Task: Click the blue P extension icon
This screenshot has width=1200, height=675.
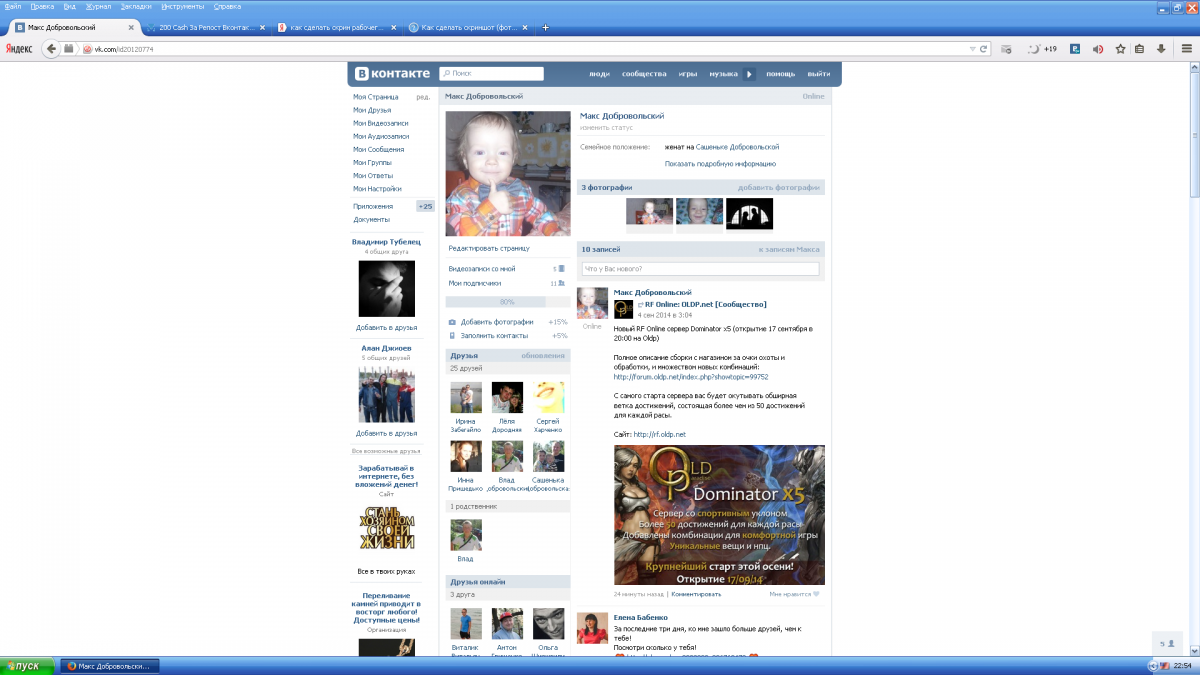Action: pos(1074,48)
